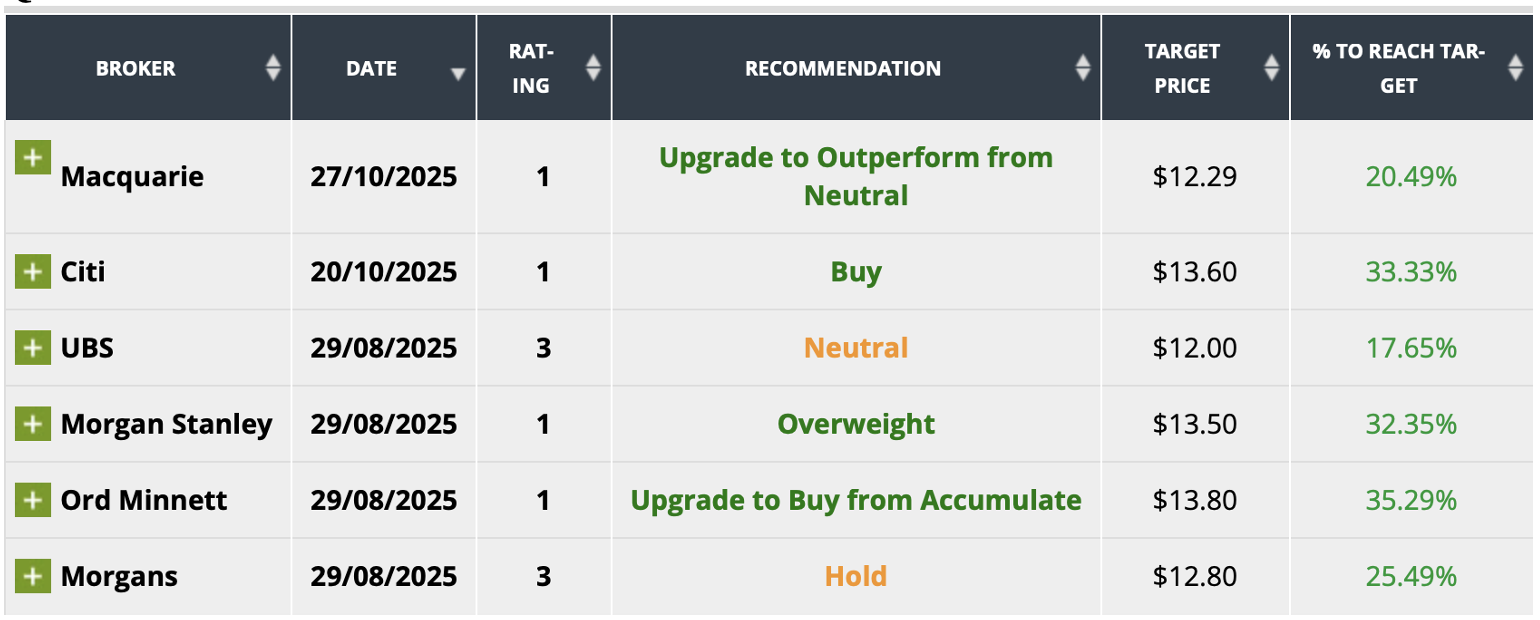Click the Citi Buy recommendation
Screen dimensions: 1540x620
[x=856, y=271]
